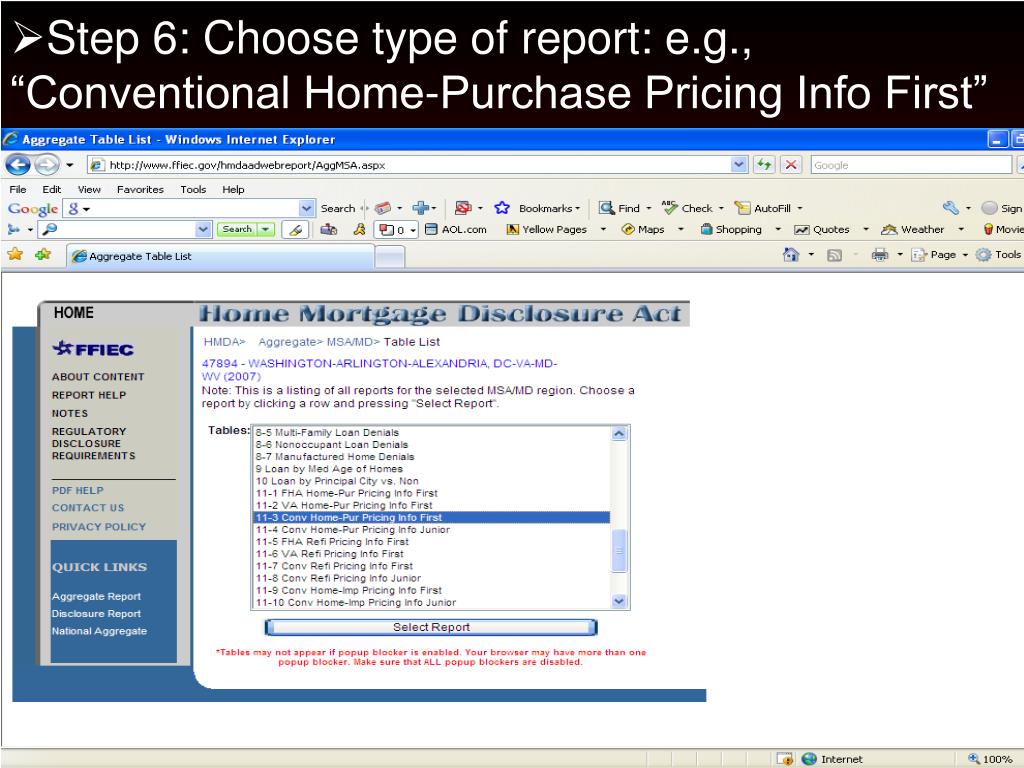
Task: Click the Google toolbar Bookmarks star
Action: (x=502, y=208)
